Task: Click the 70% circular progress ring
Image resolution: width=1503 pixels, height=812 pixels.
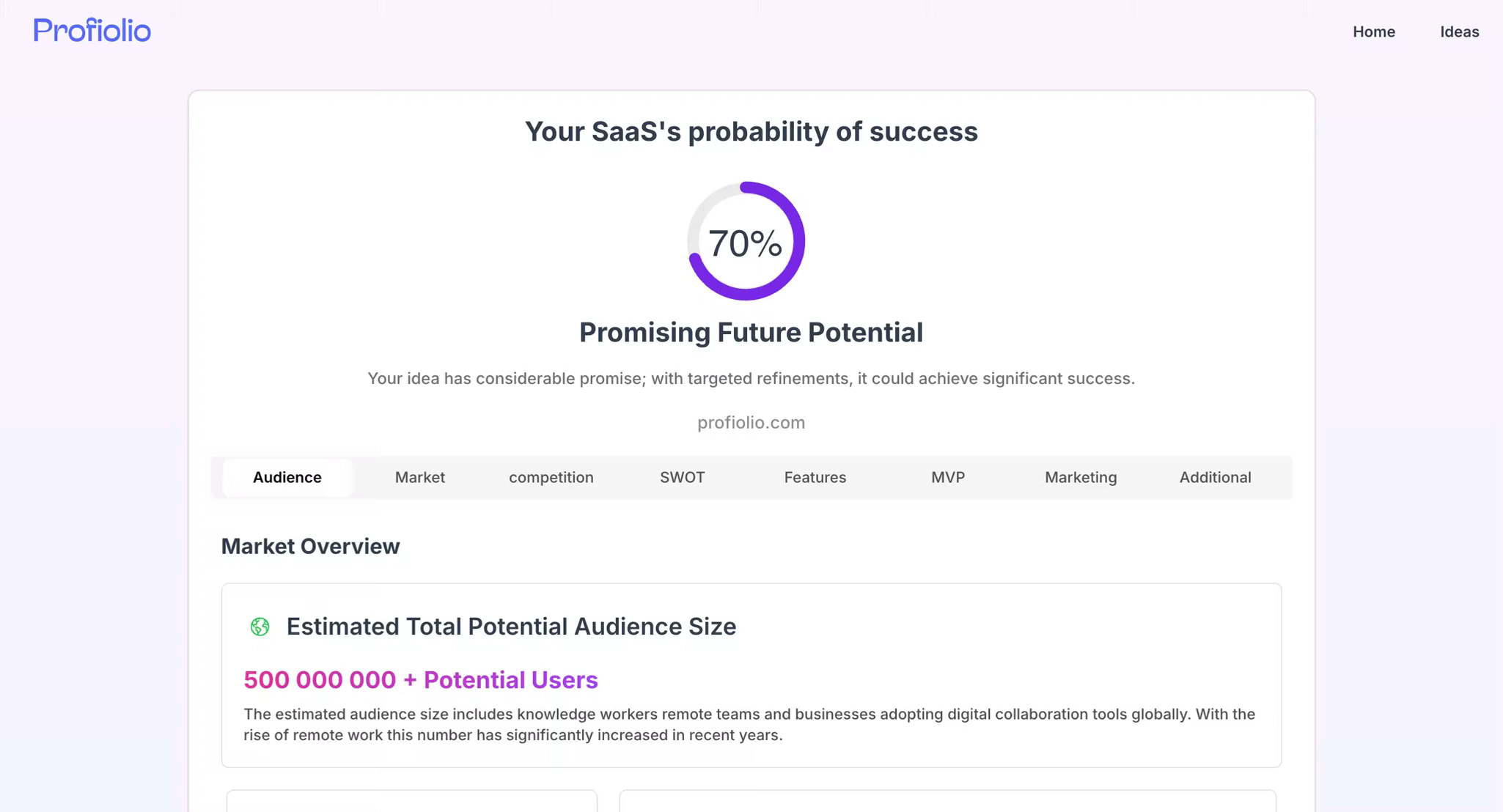Action: pyautogui.click(x=746, y=241)
